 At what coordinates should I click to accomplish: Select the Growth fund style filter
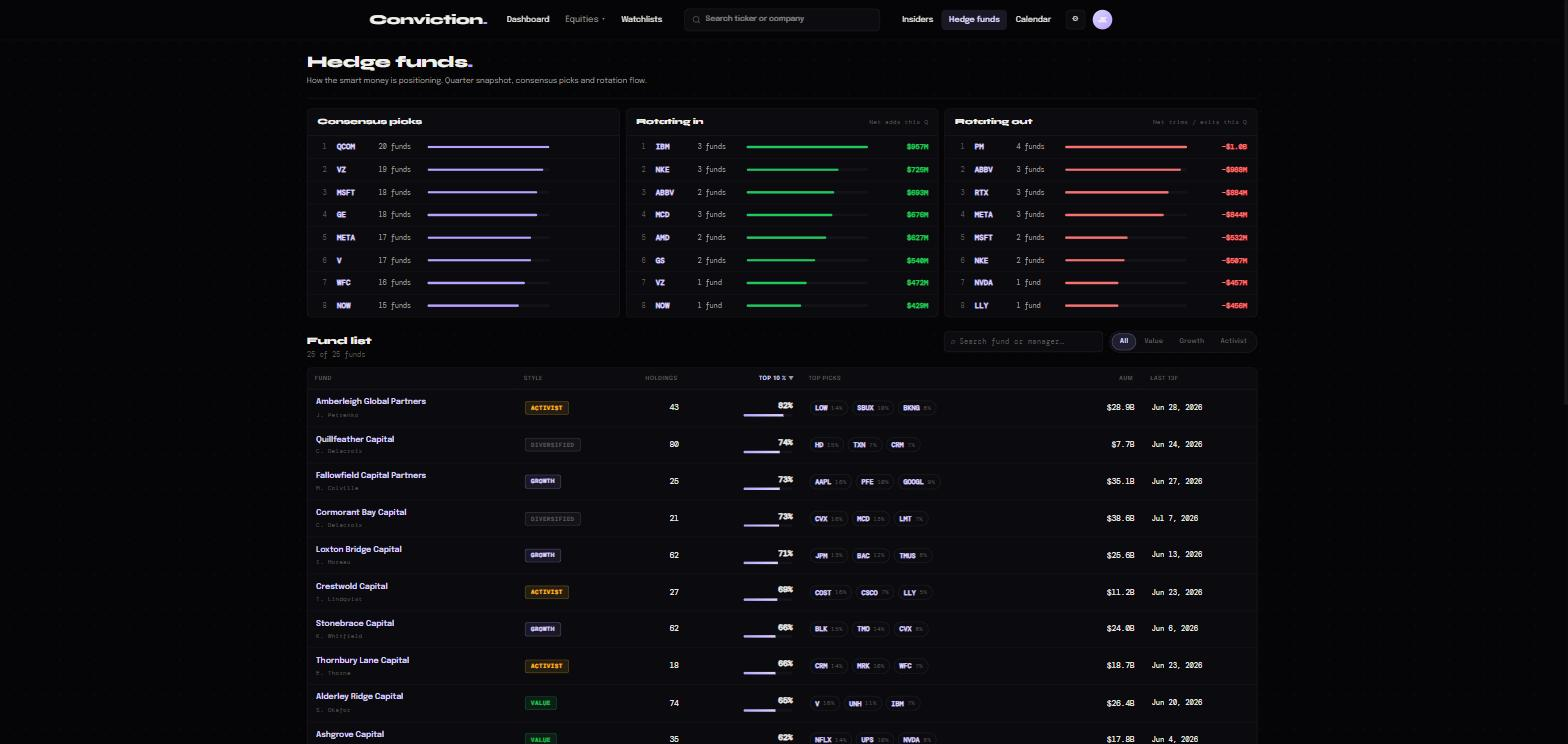click(1191, 341)
